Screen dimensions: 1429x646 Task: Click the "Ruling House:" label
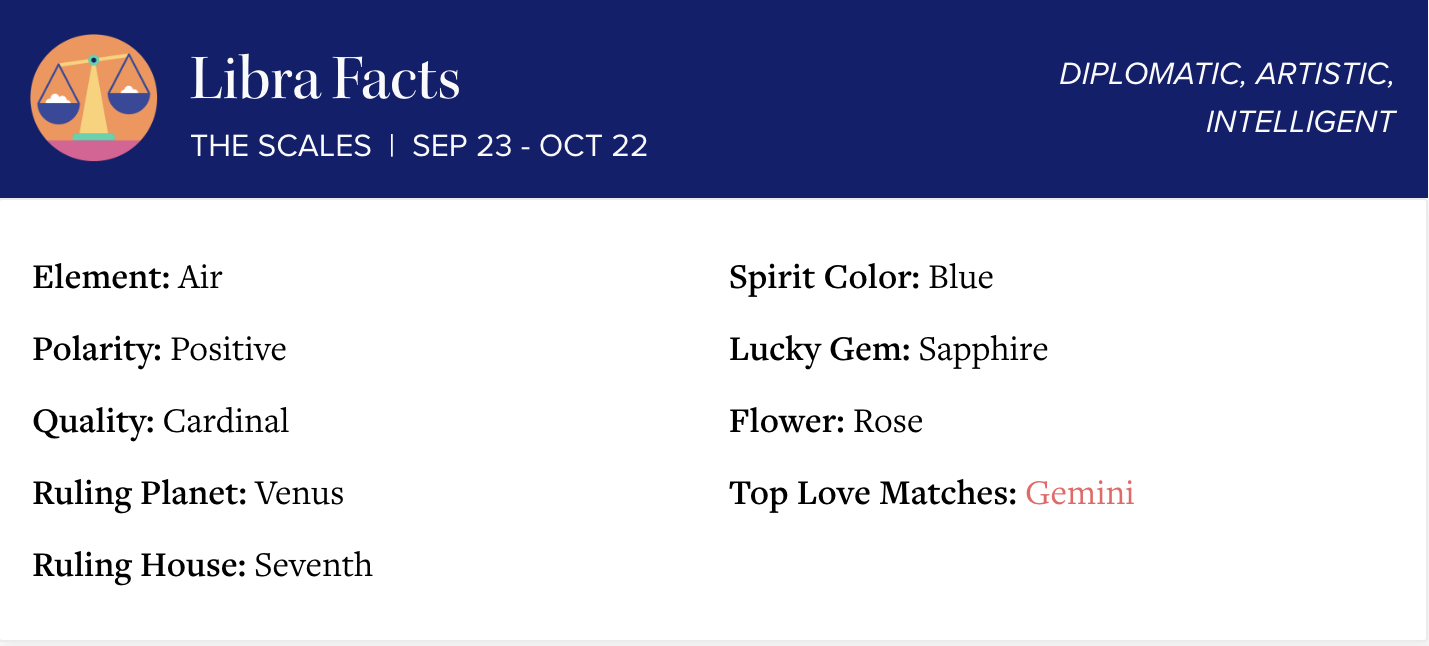coord(139,565)
